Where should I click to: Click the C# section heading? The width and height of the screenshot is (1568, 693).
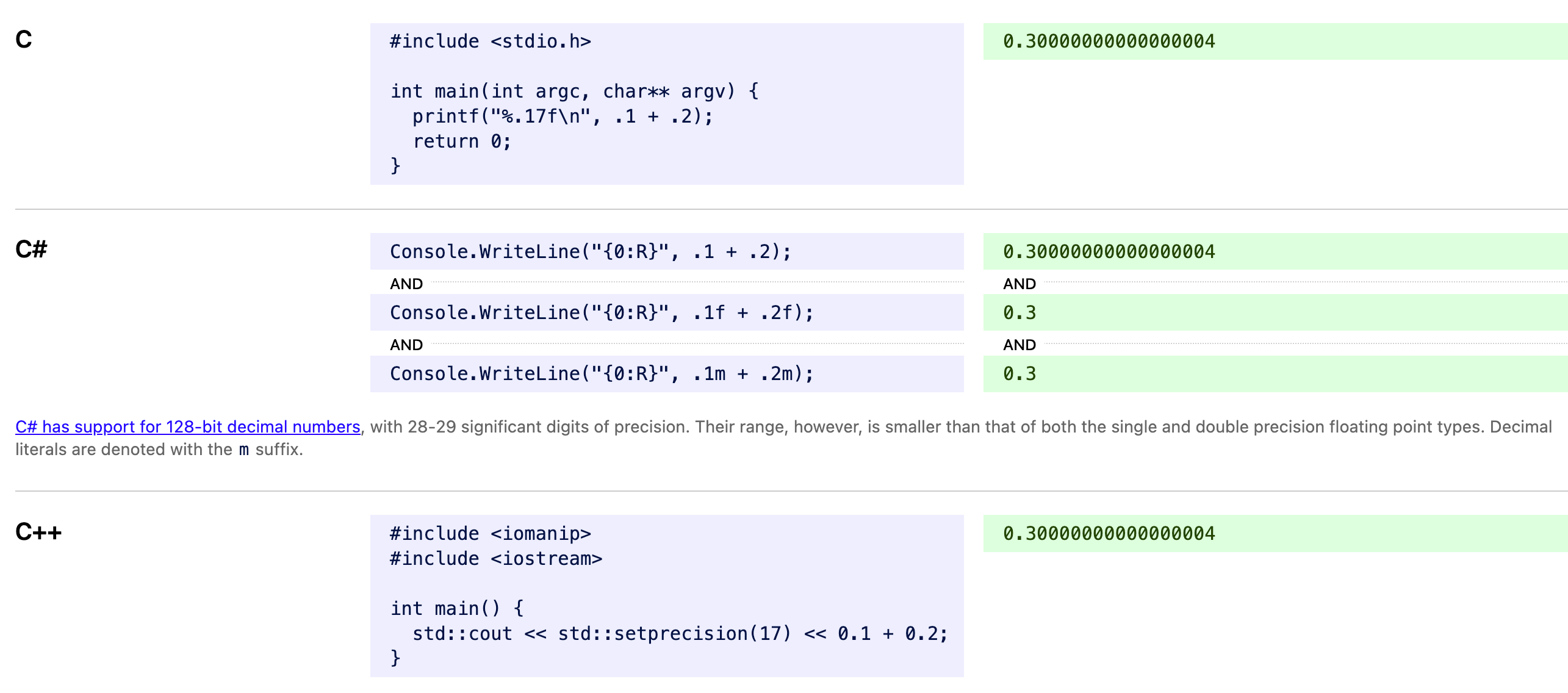[x=31, y=250]
